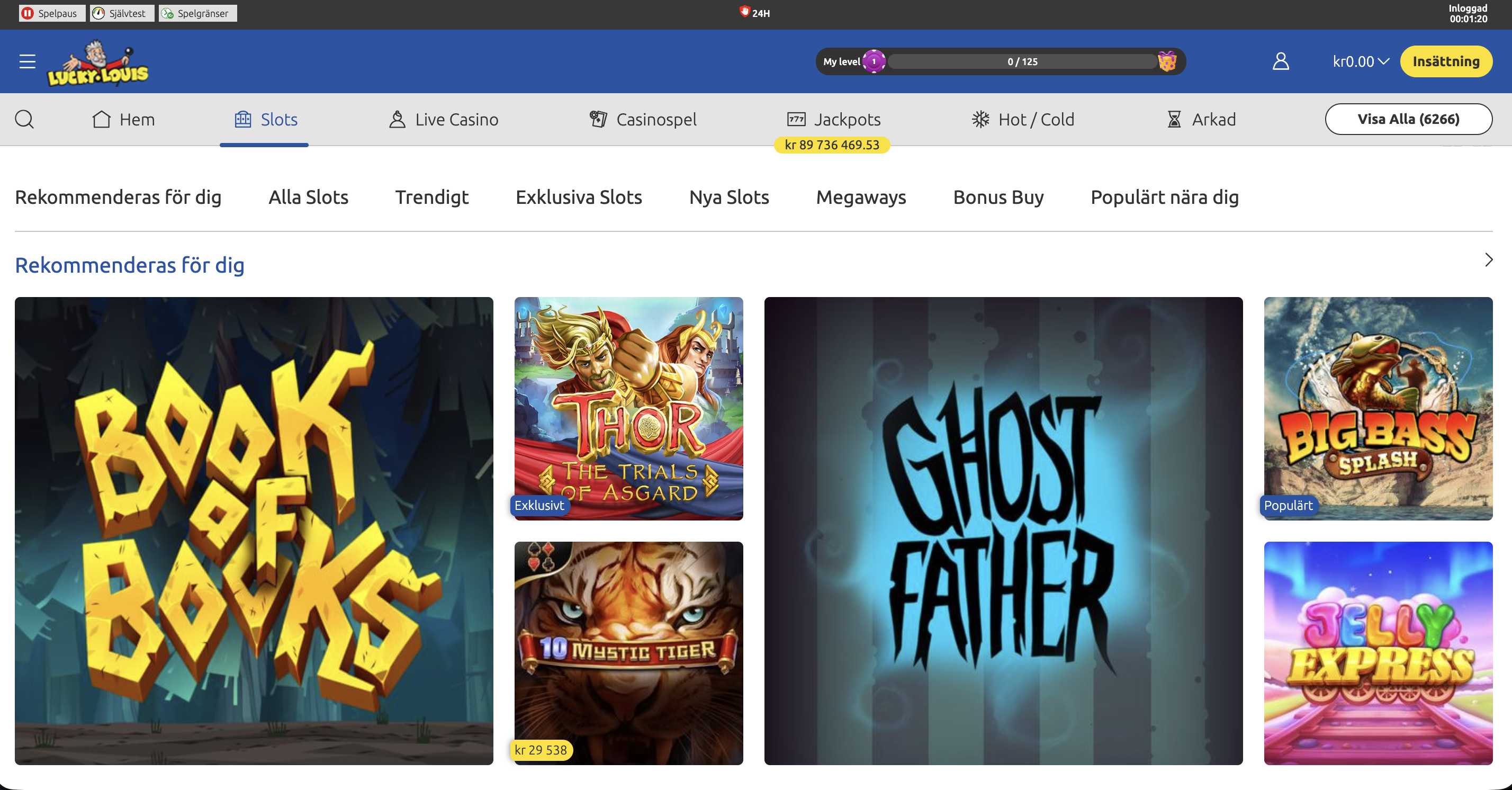Switch to the Casinospel tab

point(643,119)
